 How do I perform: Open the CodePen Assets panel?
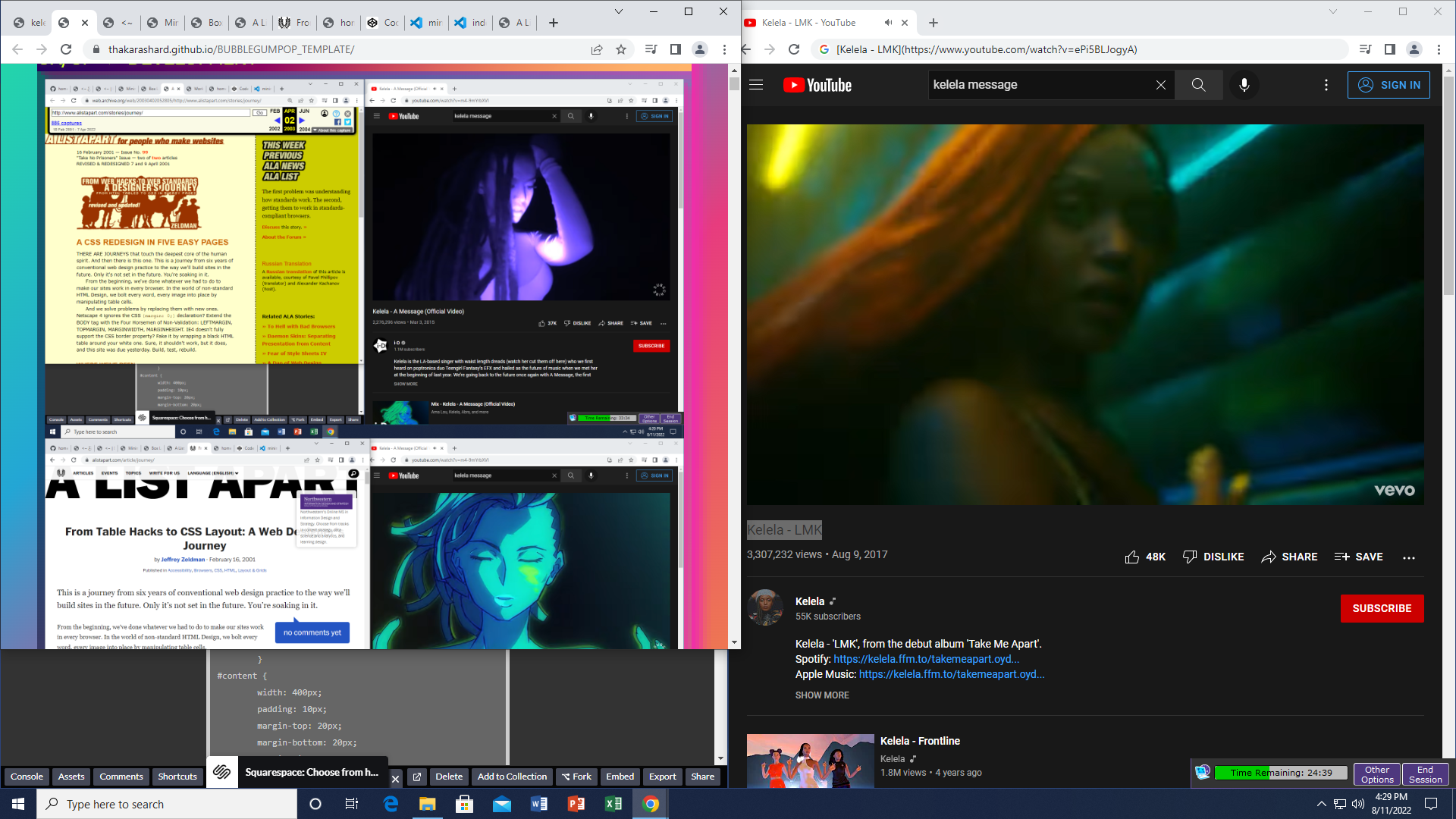tap(71, 777)
